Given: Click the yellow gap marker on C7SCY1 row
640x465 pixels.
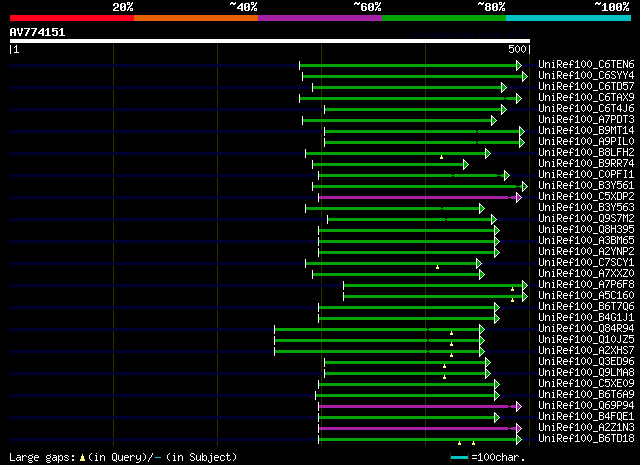Looking at the screenshot, I should click(438, 267).
